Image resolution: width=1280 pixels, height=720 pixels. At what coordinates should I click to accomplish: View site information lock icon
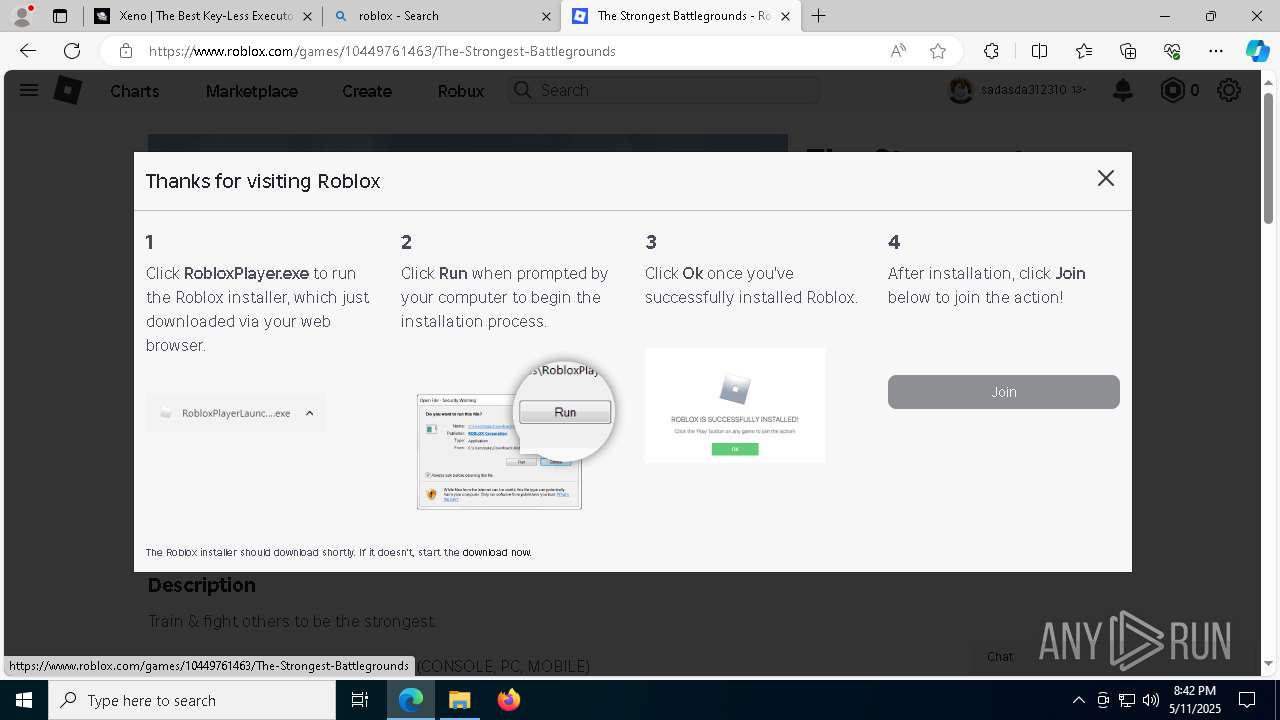click(125, 51)
